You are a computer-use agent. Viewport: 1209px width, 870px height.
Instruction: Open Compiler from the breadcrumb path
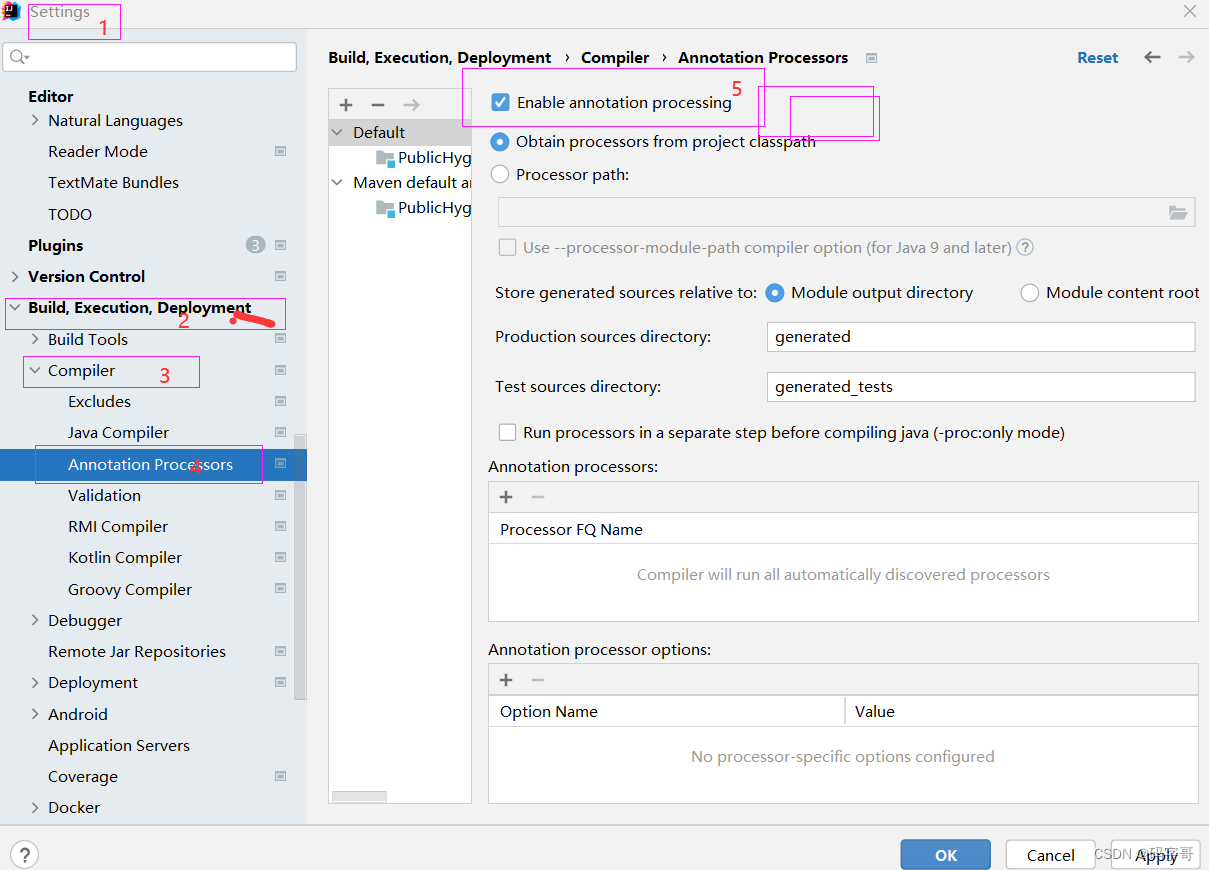[x=615, y=57]
